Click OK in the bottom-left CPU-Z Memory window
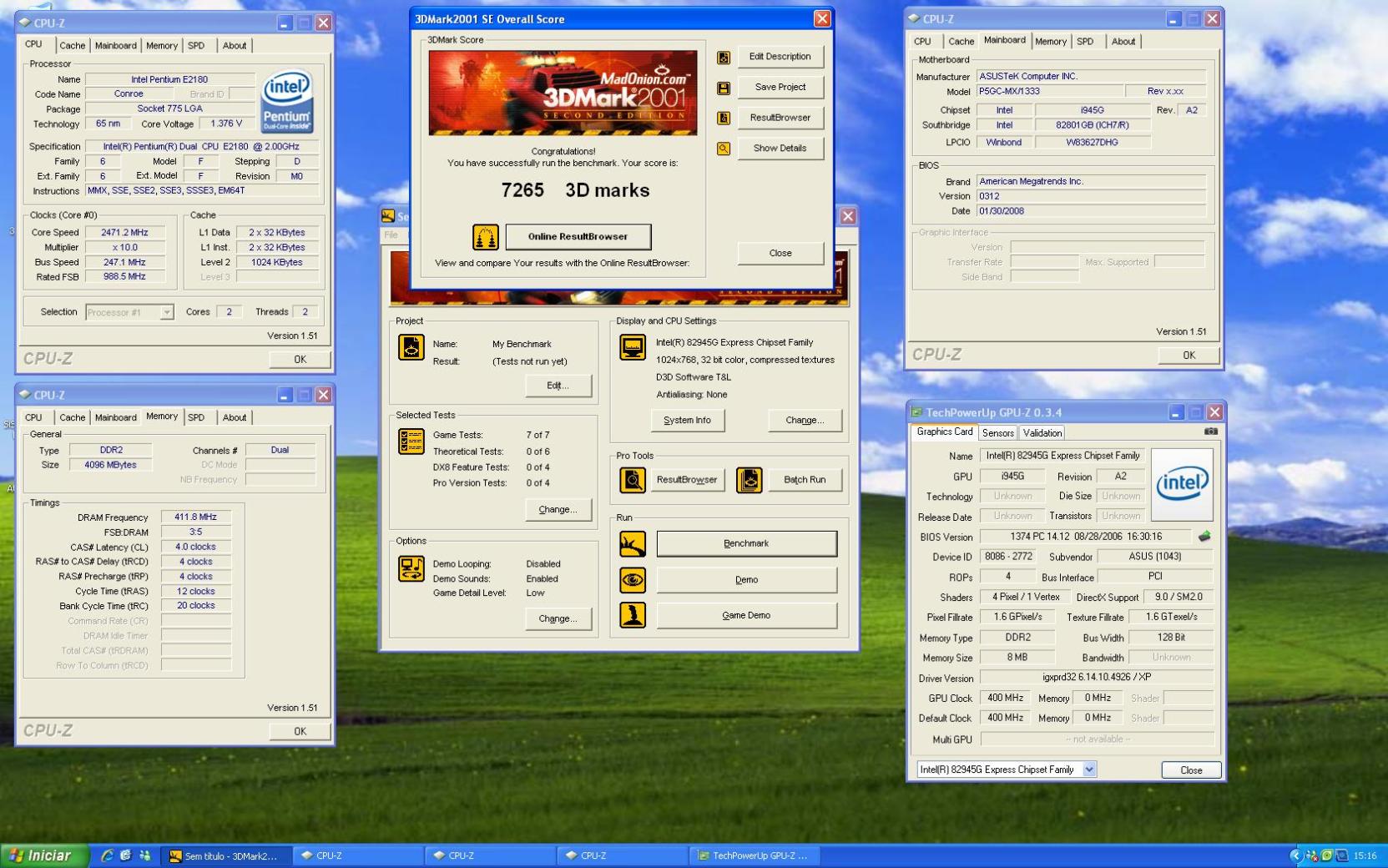Screen dimensions: 1388x868 click(300, 731)
